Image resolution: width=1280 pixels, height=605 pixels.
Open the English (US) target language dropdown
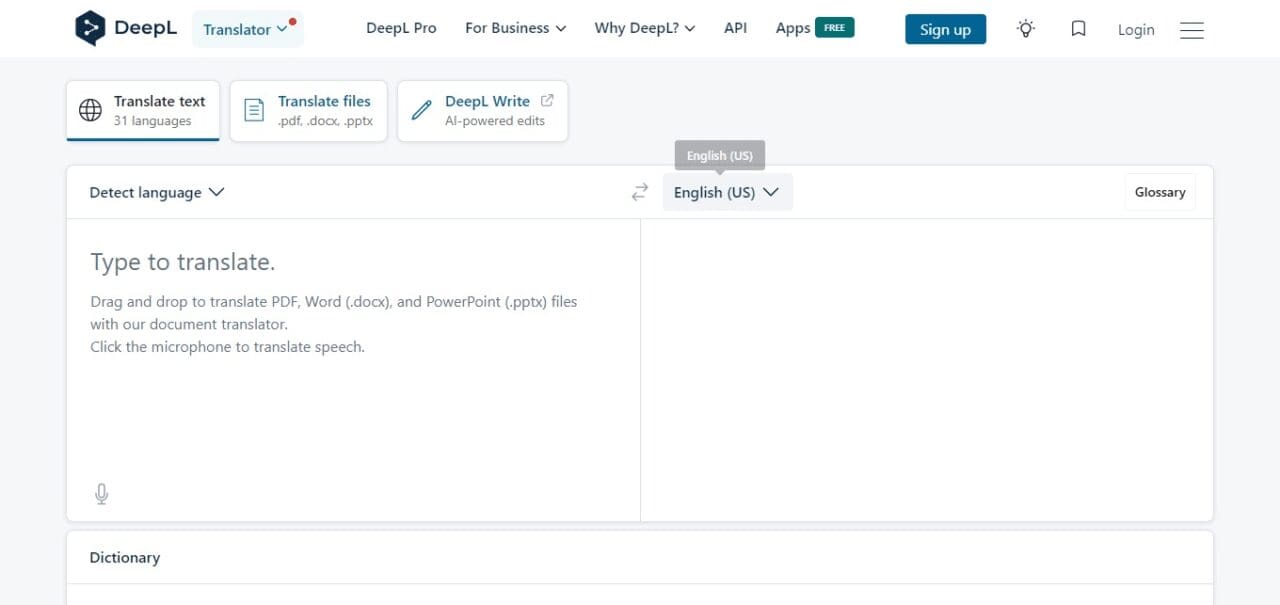[727, 192]
